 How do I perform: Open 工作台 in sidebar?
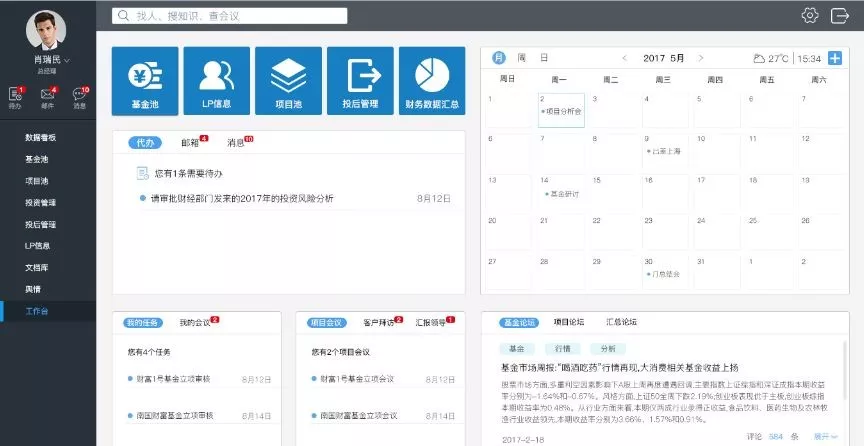click(x=48, y=311)
